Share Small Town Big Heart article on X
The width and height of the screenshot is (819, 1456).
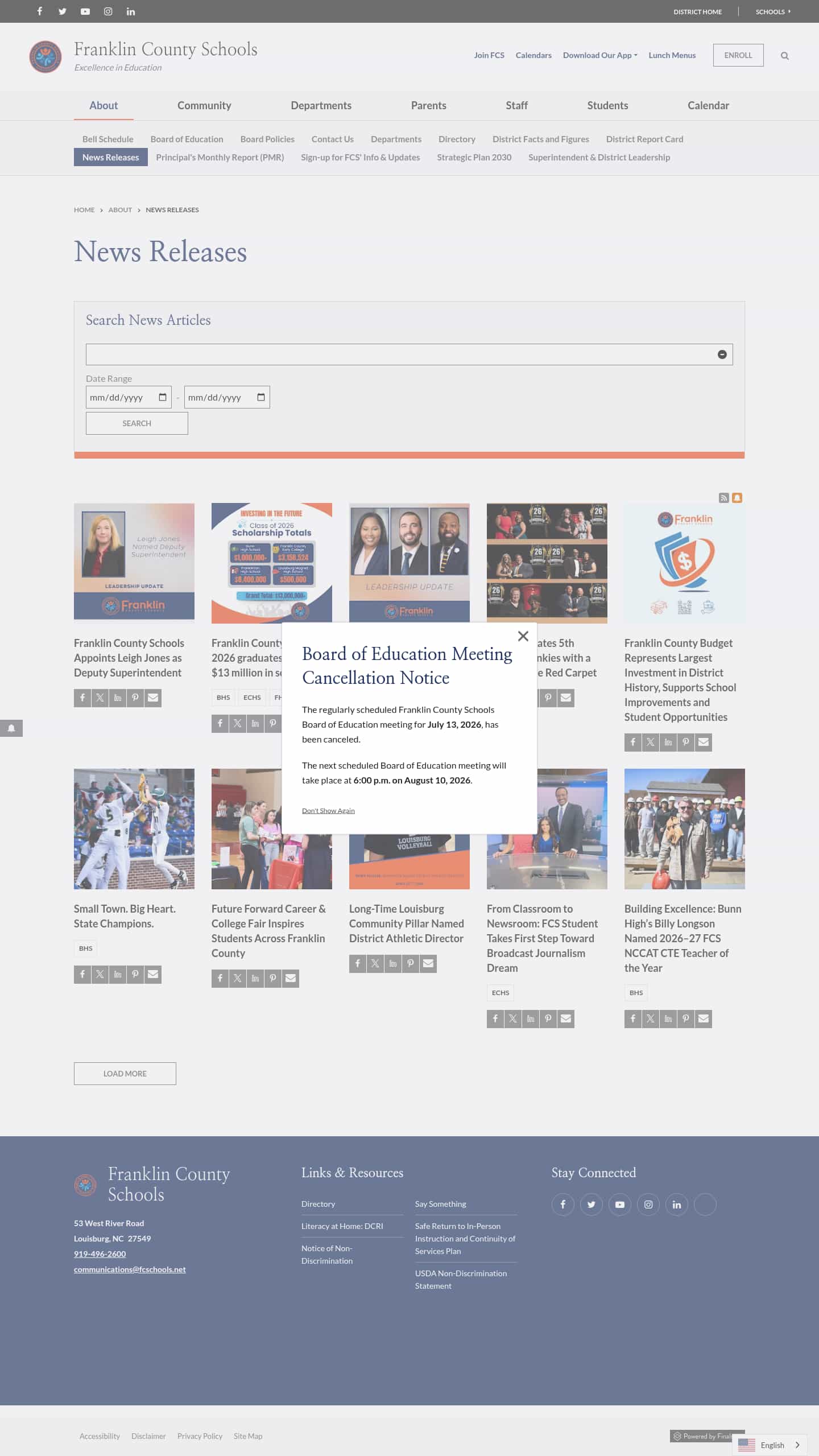100,975
